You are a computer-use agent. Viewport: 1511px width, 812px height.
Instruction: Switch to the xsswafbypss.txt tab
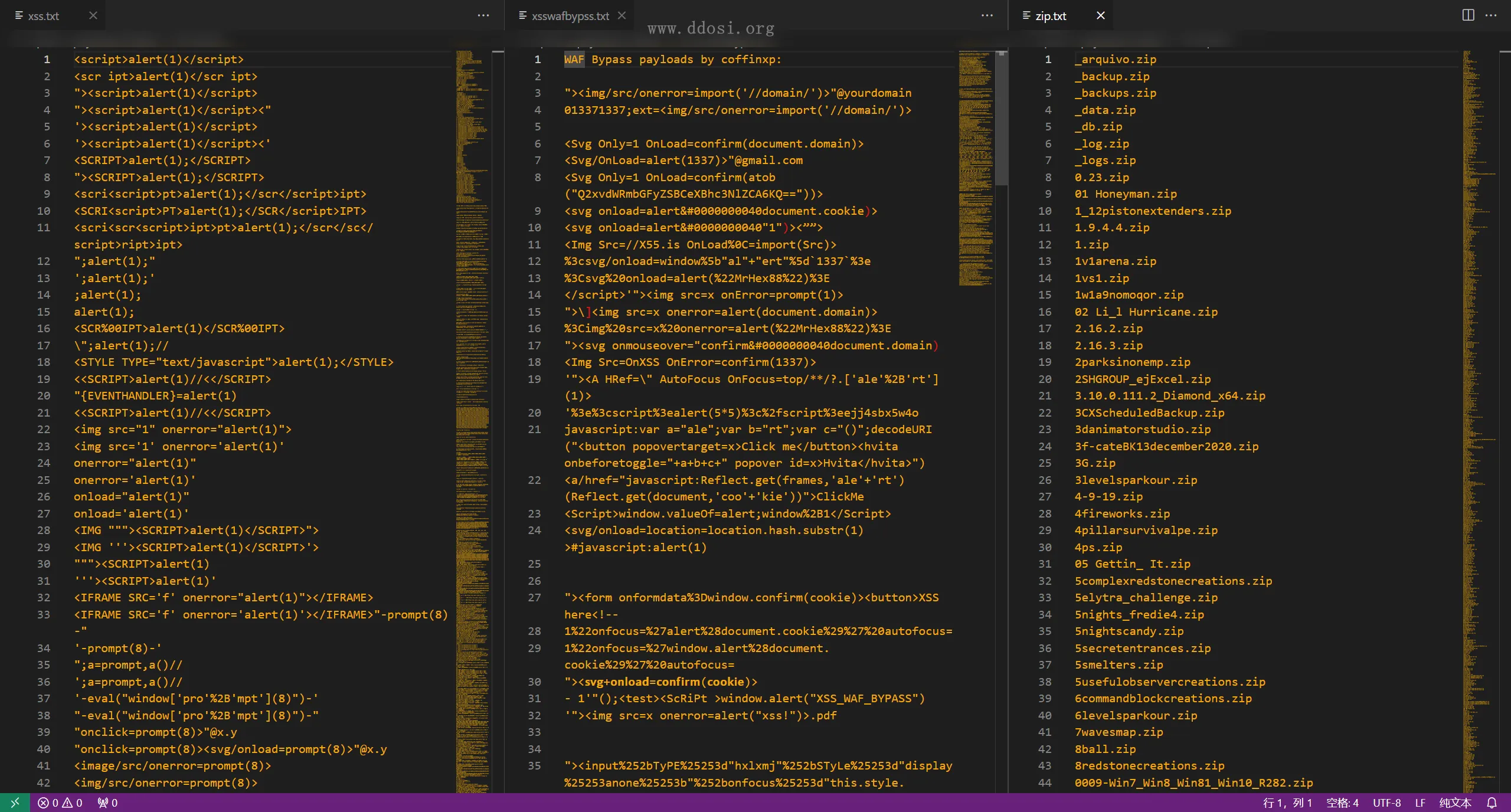[570, 16]
